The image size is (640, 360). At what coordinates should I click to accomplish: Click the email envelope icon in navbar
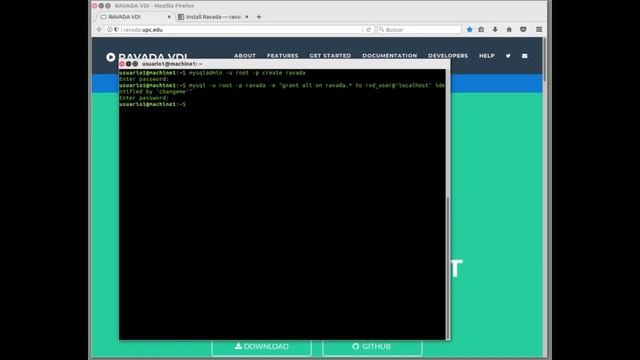coord(524,56)
